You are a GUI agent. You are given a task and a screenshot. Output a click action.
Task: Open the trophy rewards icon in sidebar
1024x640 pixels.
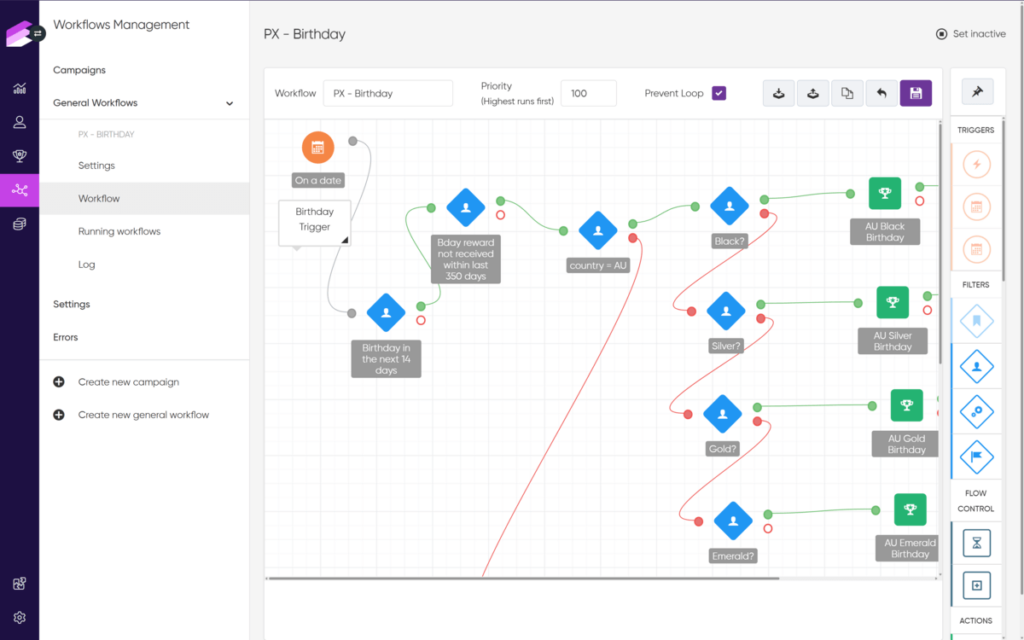click(20, 156)
